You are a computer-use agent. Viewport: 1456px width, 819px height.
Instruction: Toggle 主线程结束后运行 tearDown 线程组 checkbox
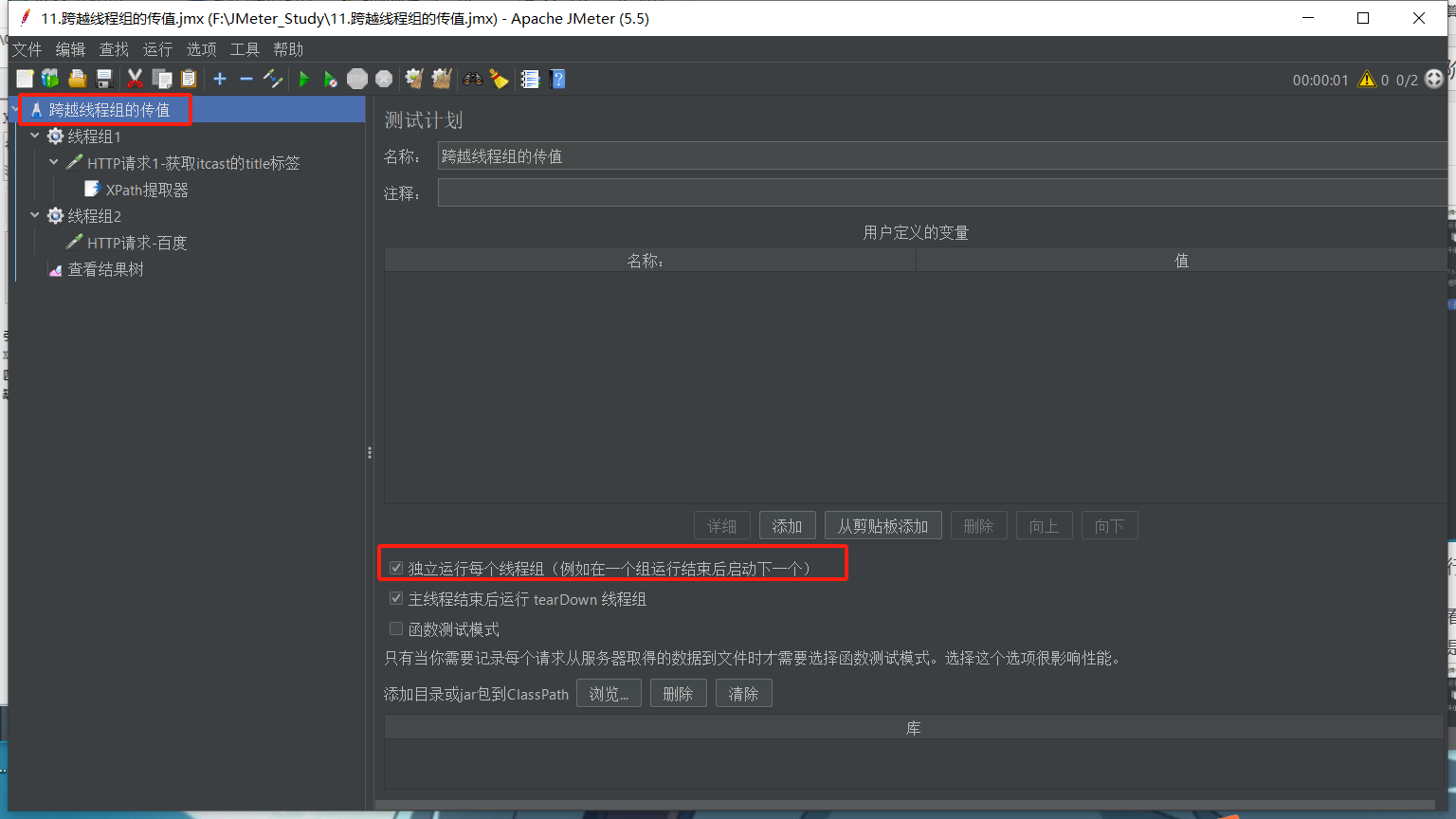(396, 599)
